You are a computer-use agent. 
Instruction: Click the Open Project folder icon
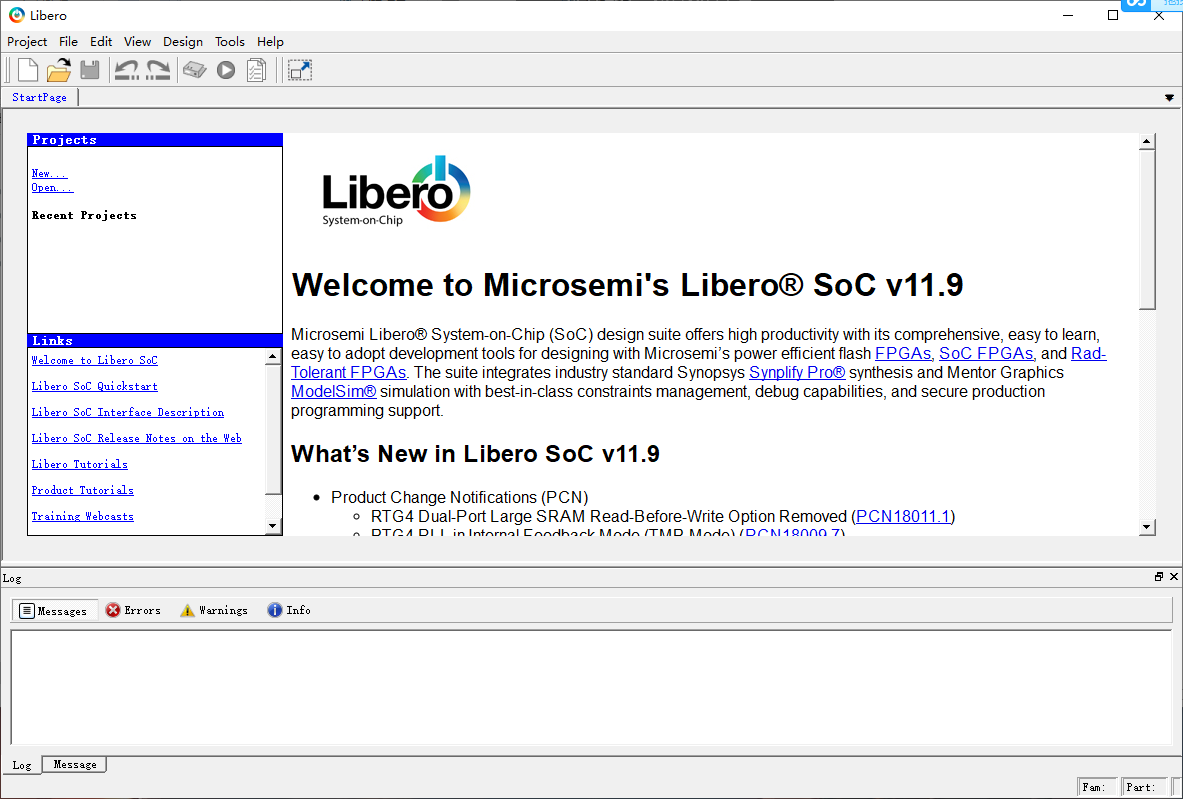tap(59, 70)
